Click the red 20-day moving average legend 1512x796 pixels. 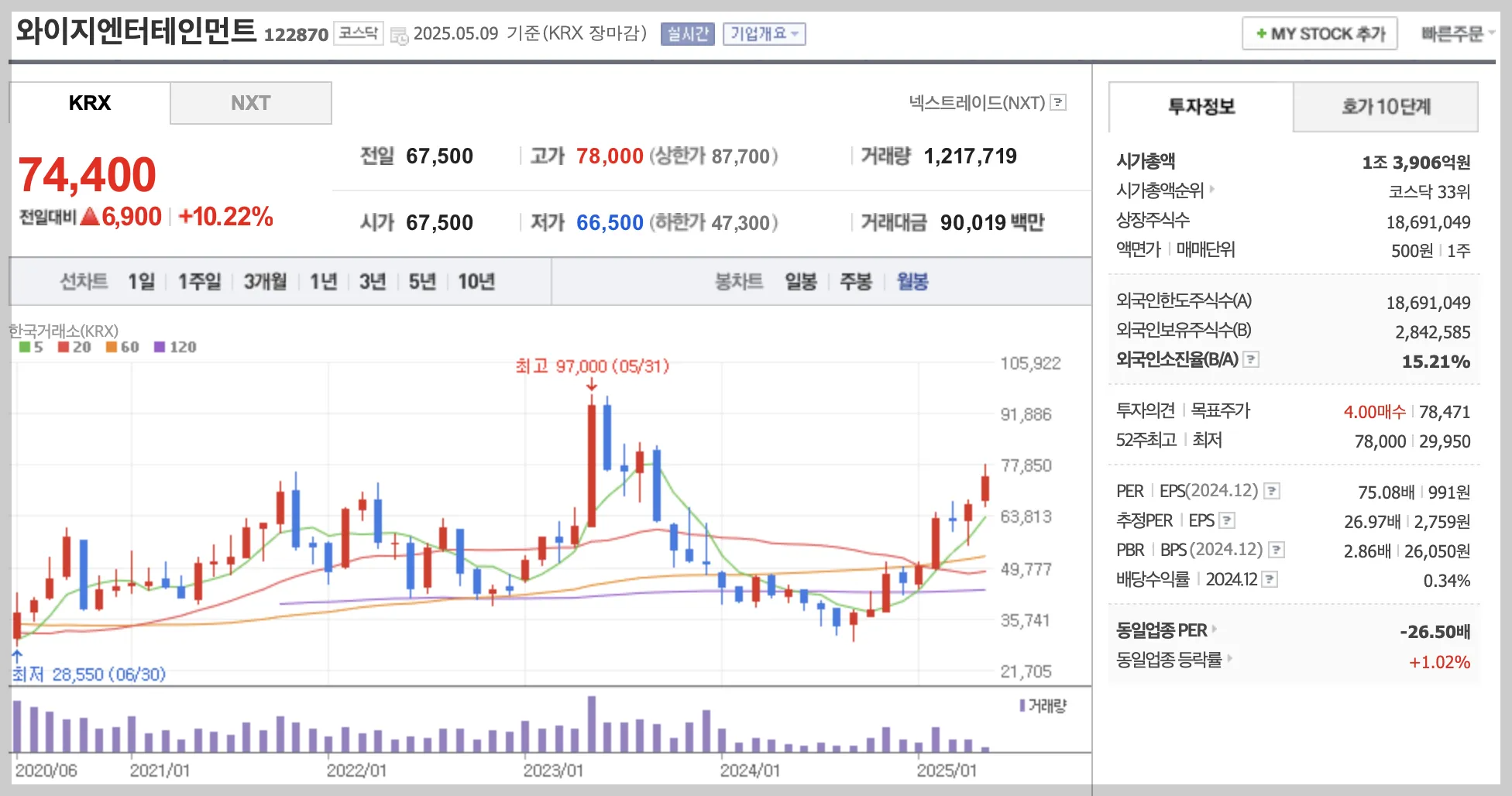(x=74, y=347)
